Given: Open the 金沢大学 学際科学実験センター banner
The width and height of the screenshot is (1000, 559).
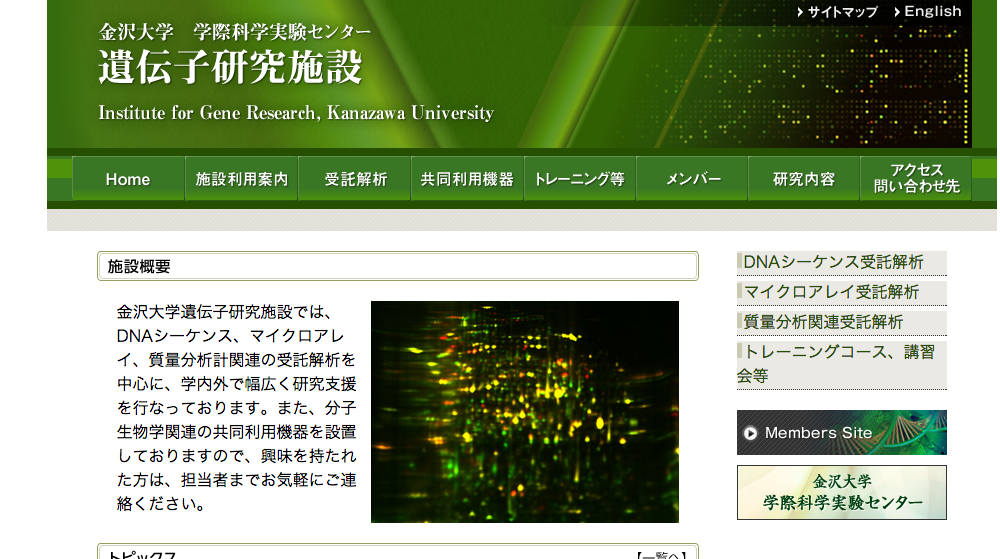Looking at the screenshot, I should click(x=842, y=492).
